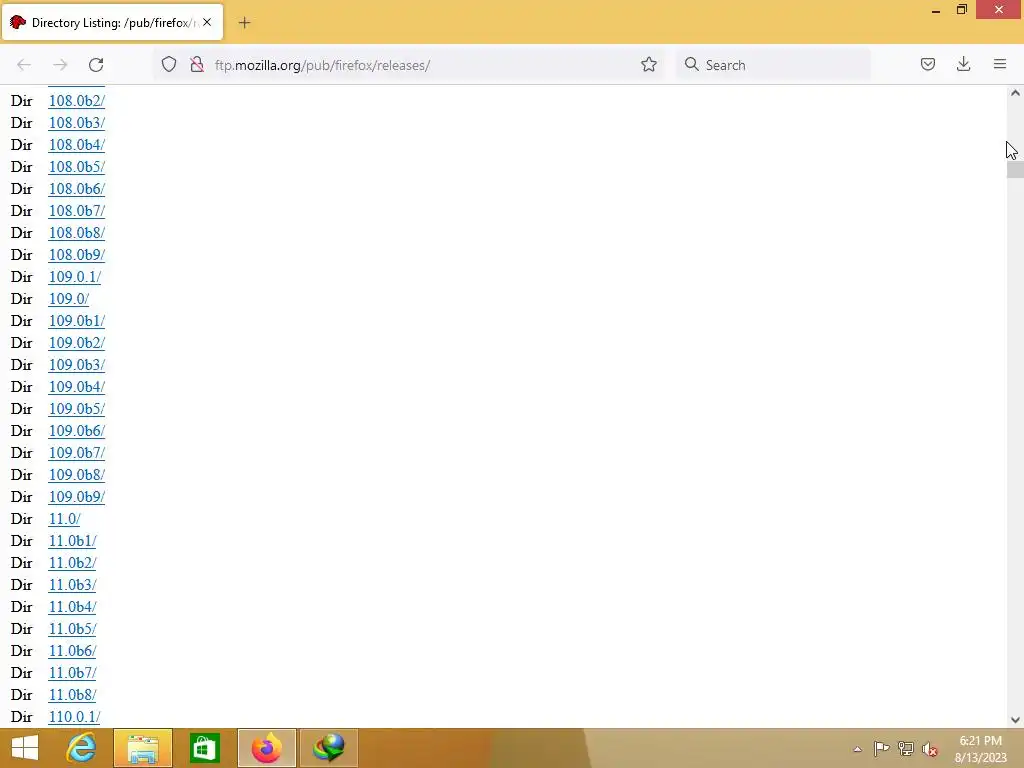Open the 11.0b8/ directory
Image resolution: width=1024 pixels, height=768 pixels.
(x=72, y=695)
